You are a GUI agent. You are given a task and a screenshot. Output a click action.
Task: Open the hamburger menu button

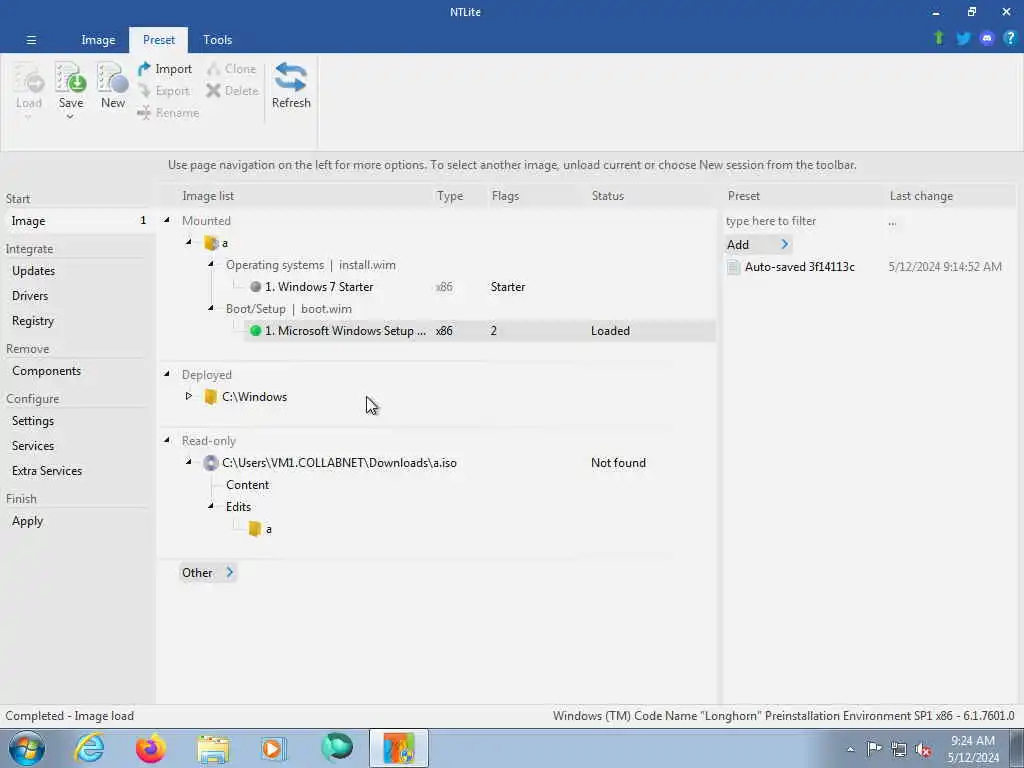pyautogui.click(x=31, y=40)
